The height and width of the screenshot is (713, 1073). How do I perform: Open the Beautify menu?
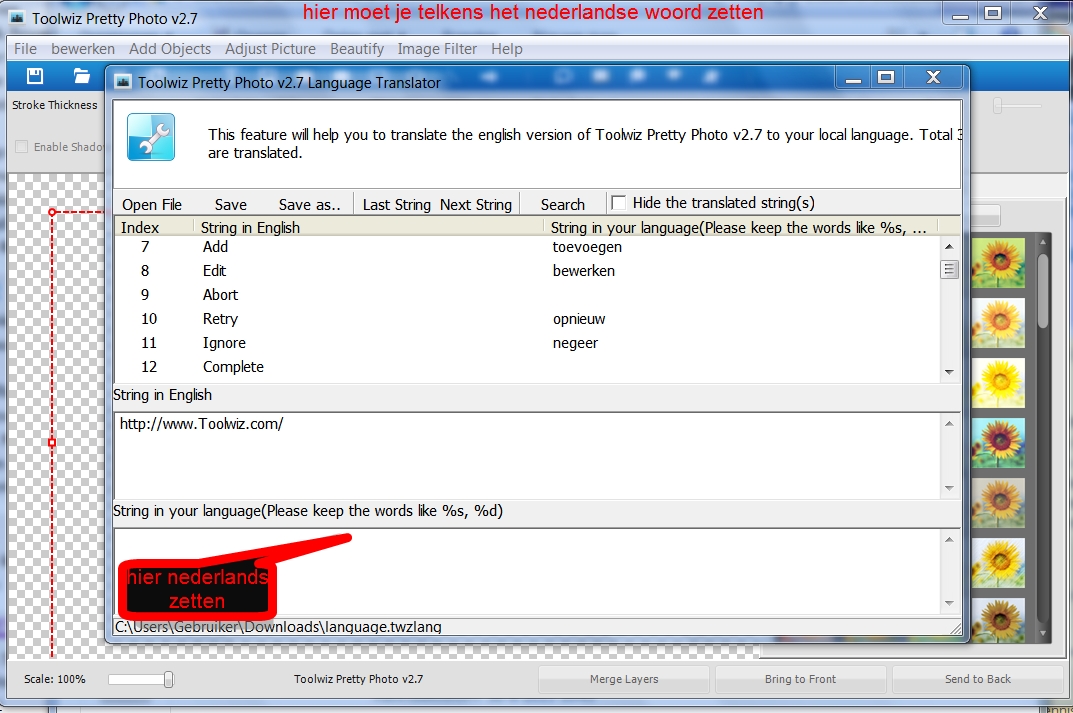(x=357, y=49)
